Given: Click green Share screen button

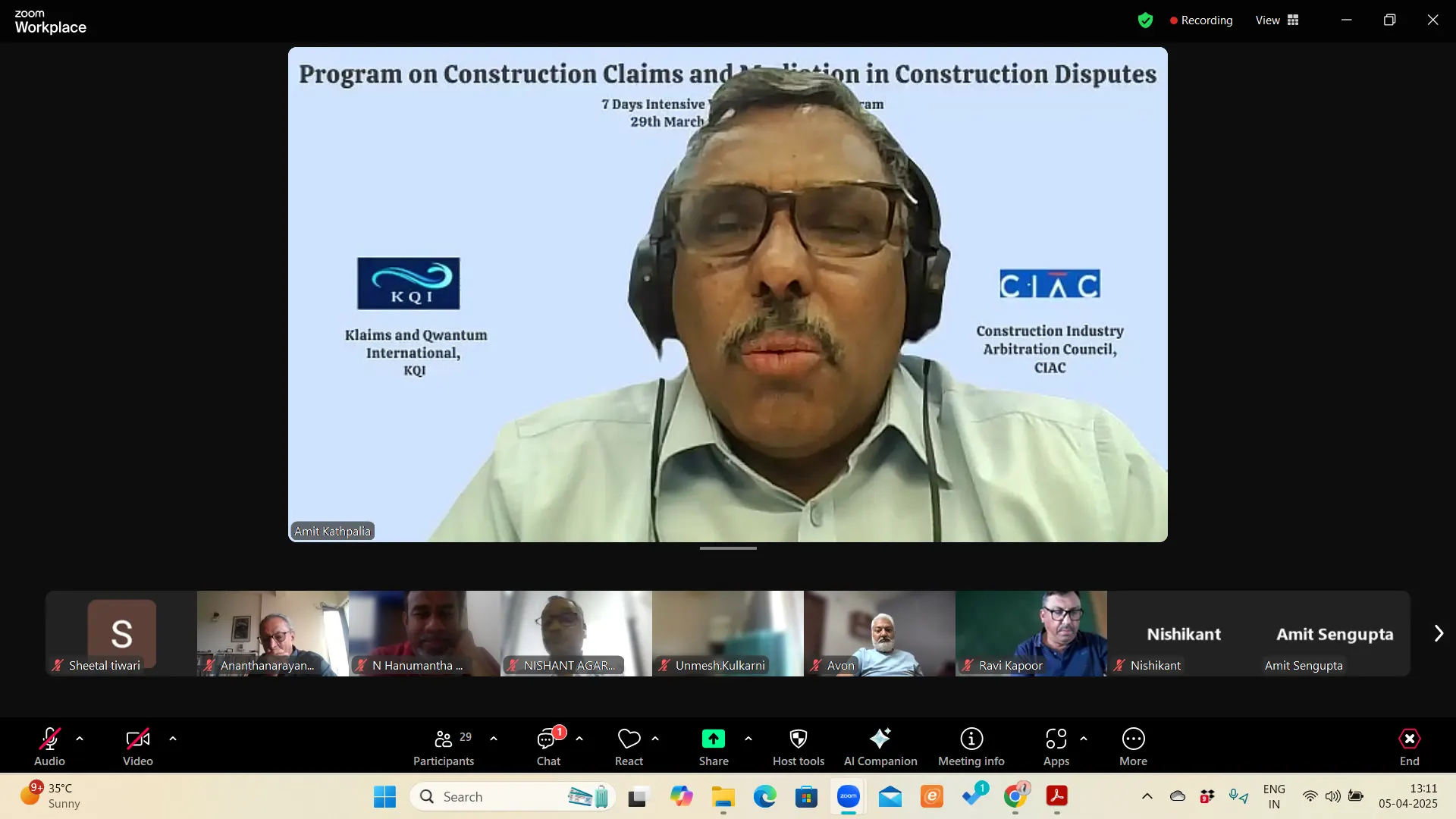Looking at the screenshot, I should (714, 747).
